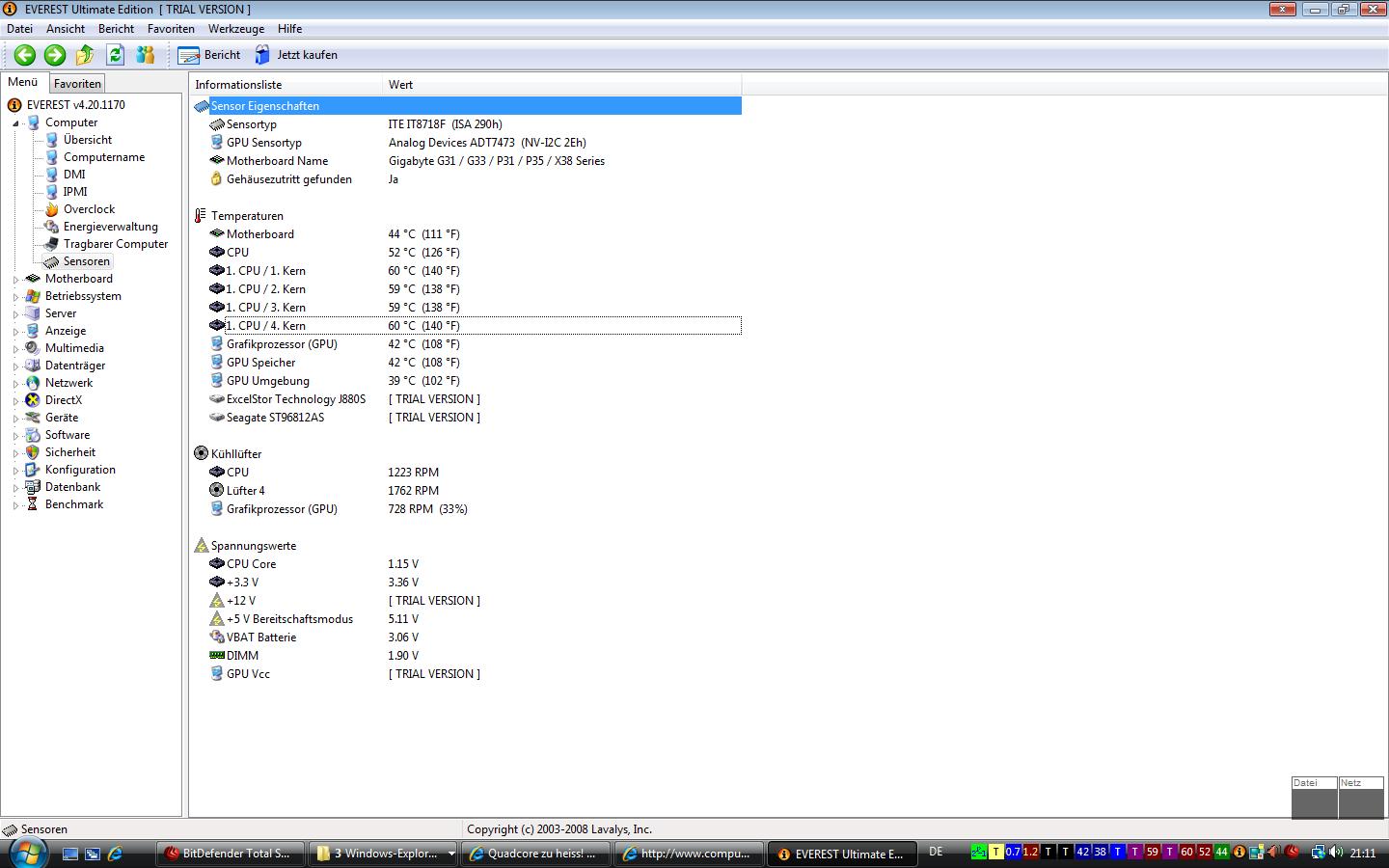
Task: Expand the Betriebssystem tree node
Action: pos(15,297)
